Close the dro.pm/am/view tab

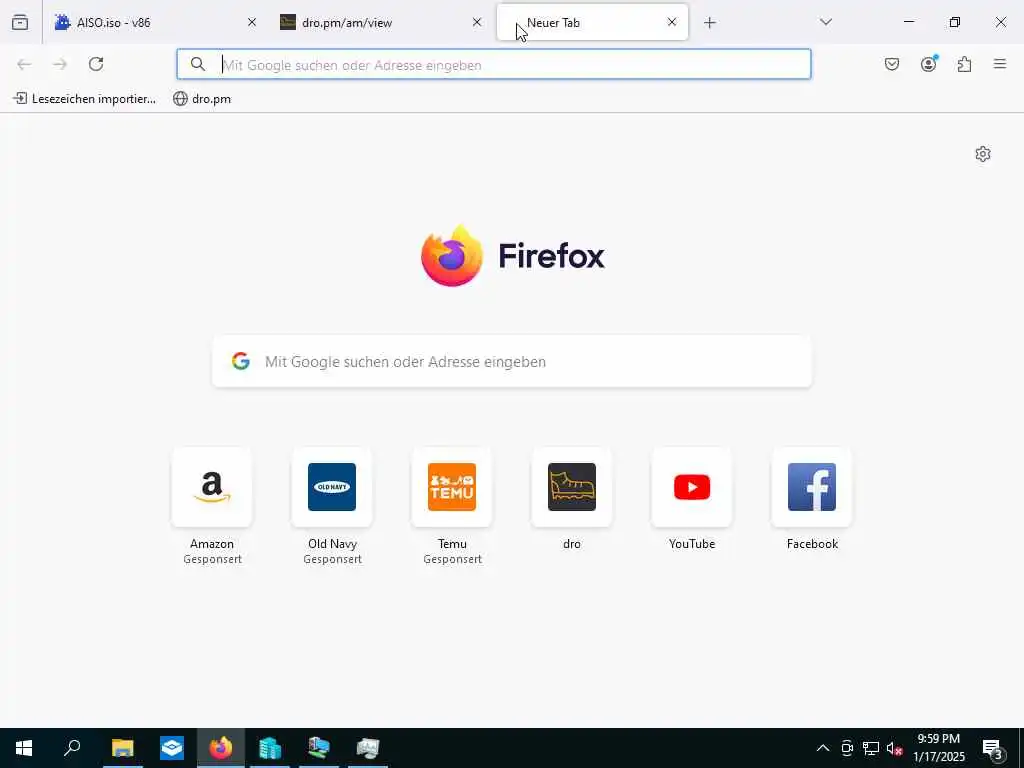(477, 22)
